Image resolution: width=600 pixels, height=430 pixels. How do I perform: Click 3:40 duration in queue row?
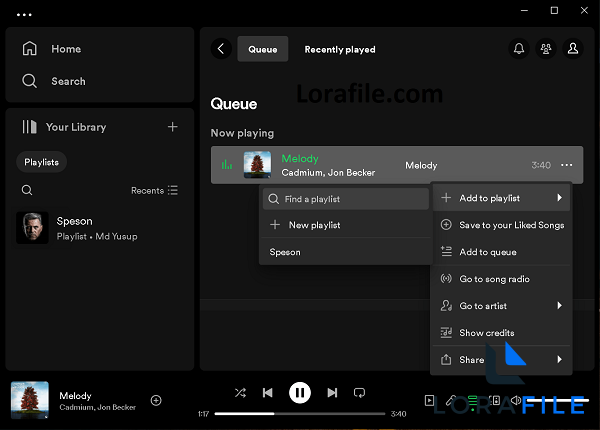click(x=541, y=165)
